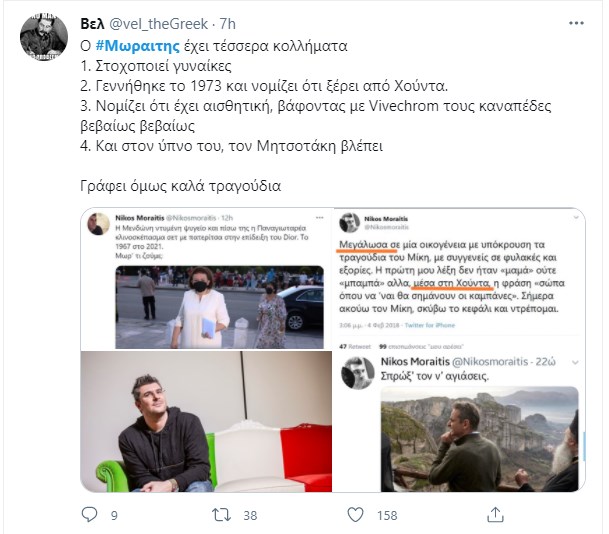Retweet using the retweet arrows icon

(x=221, y=515)
